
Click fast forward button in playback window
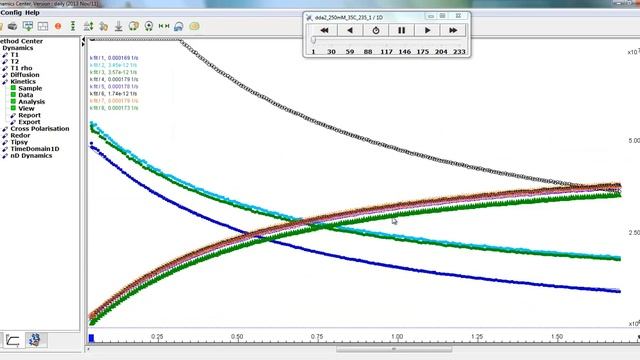453,30
